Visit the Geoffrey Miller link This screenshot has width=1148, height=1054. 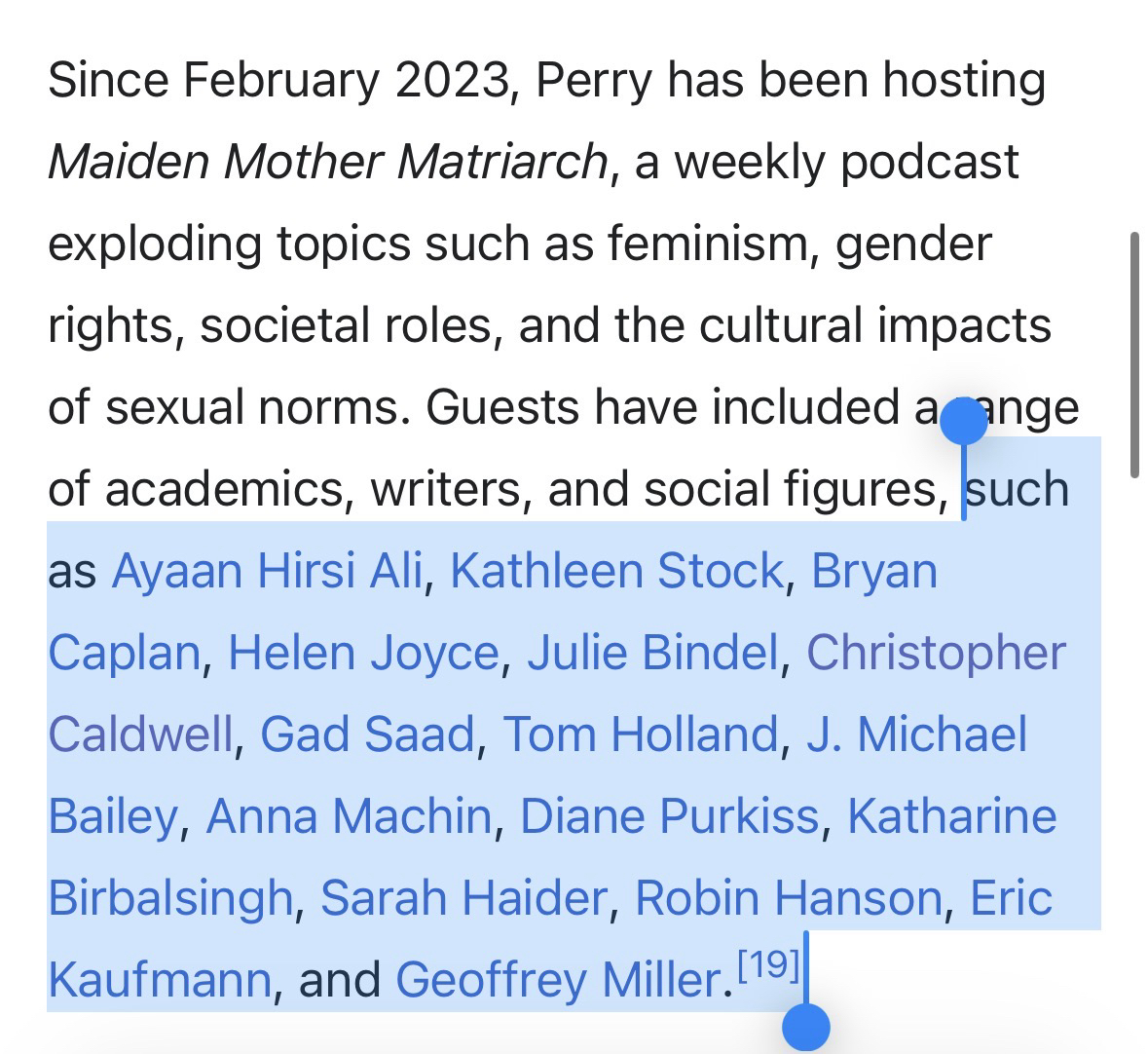pos(559,980)
